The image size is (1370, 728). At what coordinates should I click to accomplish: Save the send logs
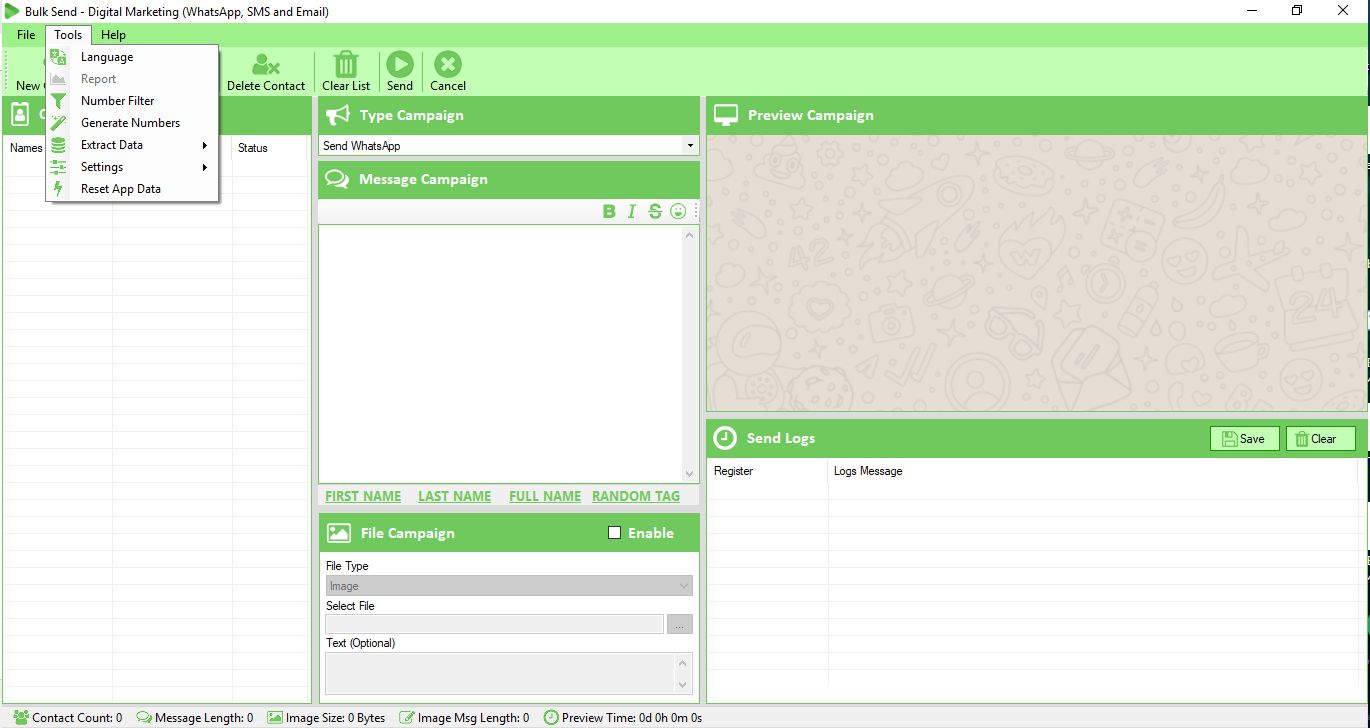[x=1245, y=438]
